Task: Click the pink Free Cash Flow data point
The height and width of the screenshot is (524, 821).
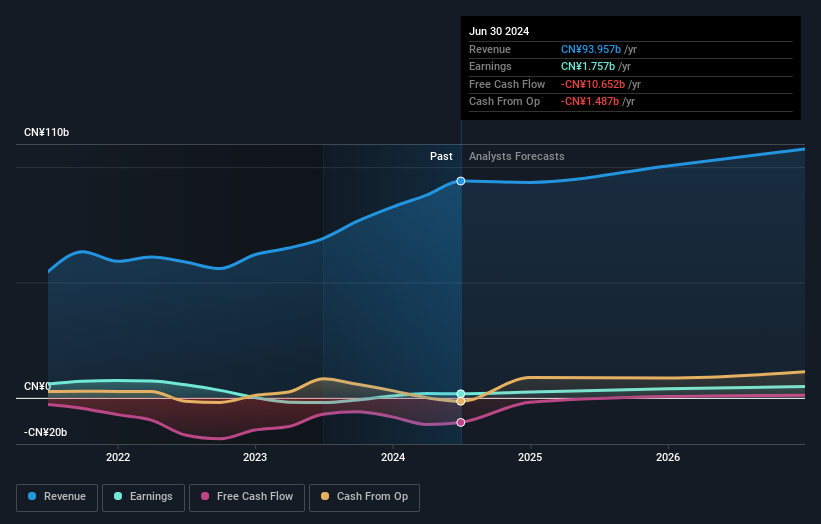Action: [461, 422]
